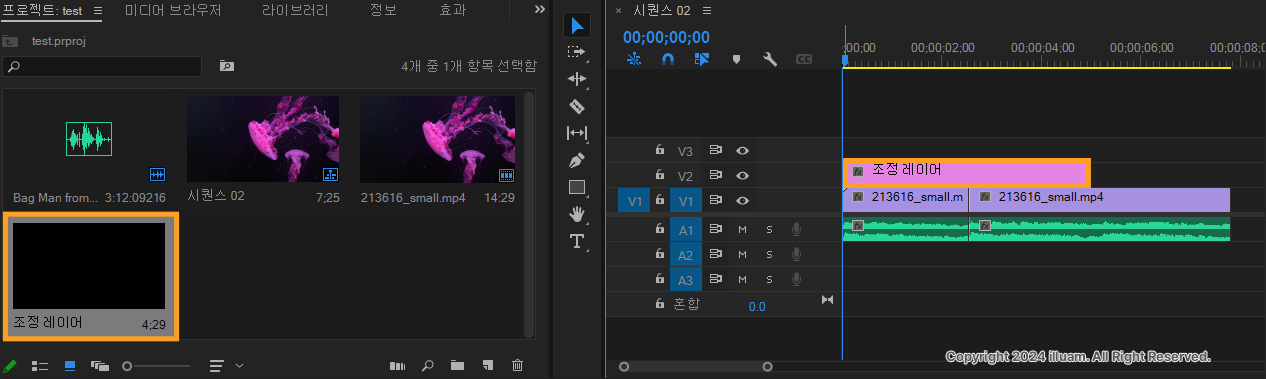
Task: Open the panel overflow chevrons
Action: [540, 9]
